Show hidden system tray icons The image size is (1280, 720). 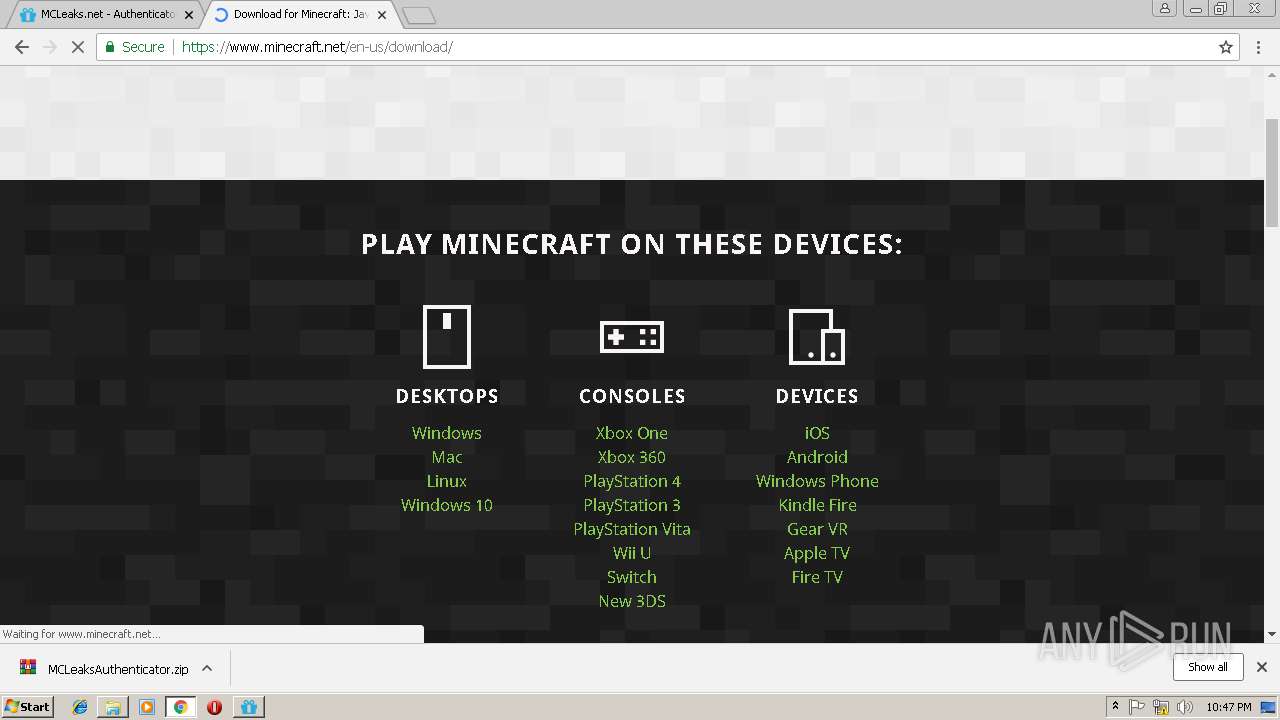coord(1115,707)
